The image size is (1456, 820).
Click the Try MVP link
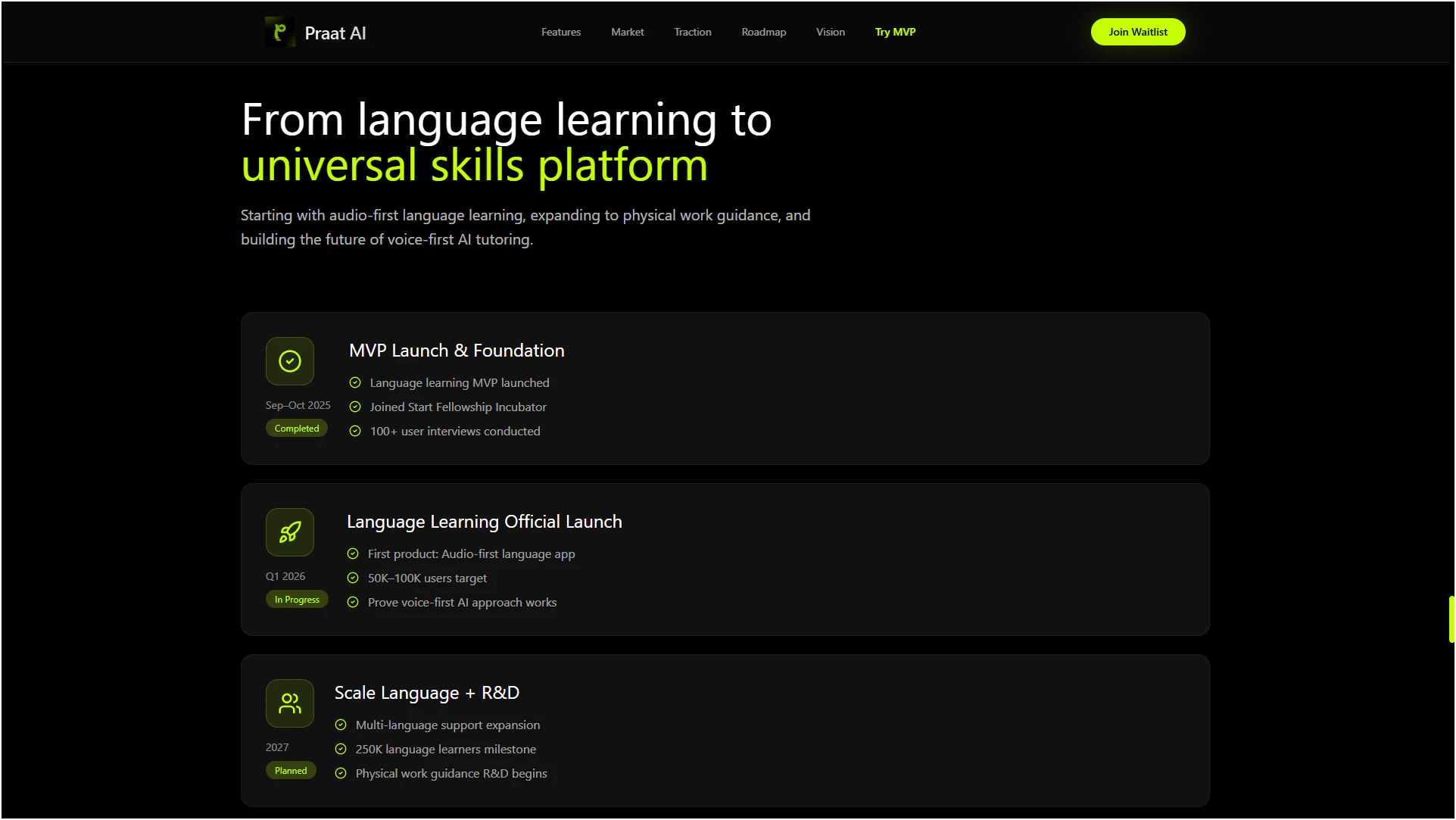(x=895, y=32)
